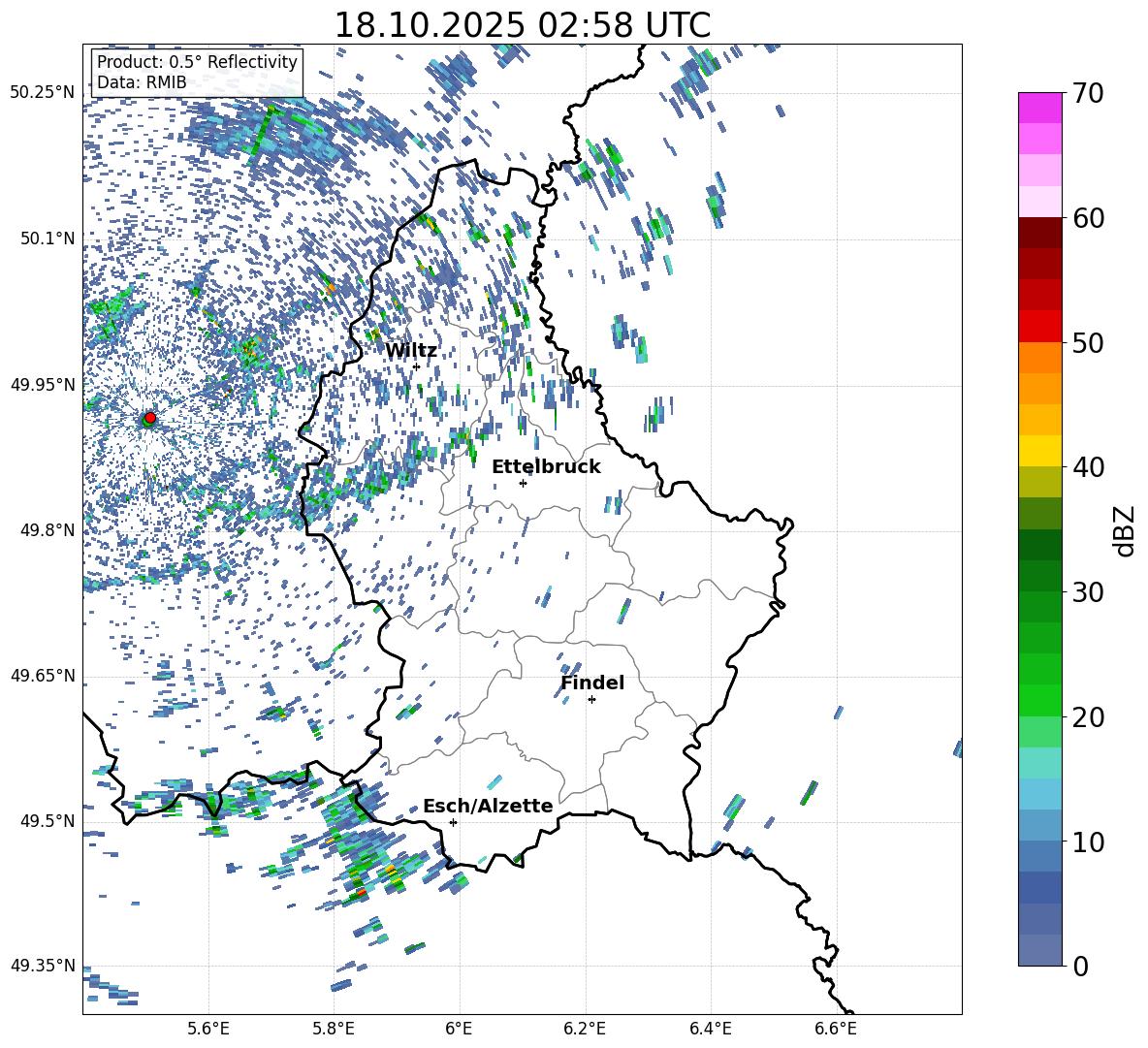
Task: Click the 60 tick on the colorbar
Action: click(1088, 218)
